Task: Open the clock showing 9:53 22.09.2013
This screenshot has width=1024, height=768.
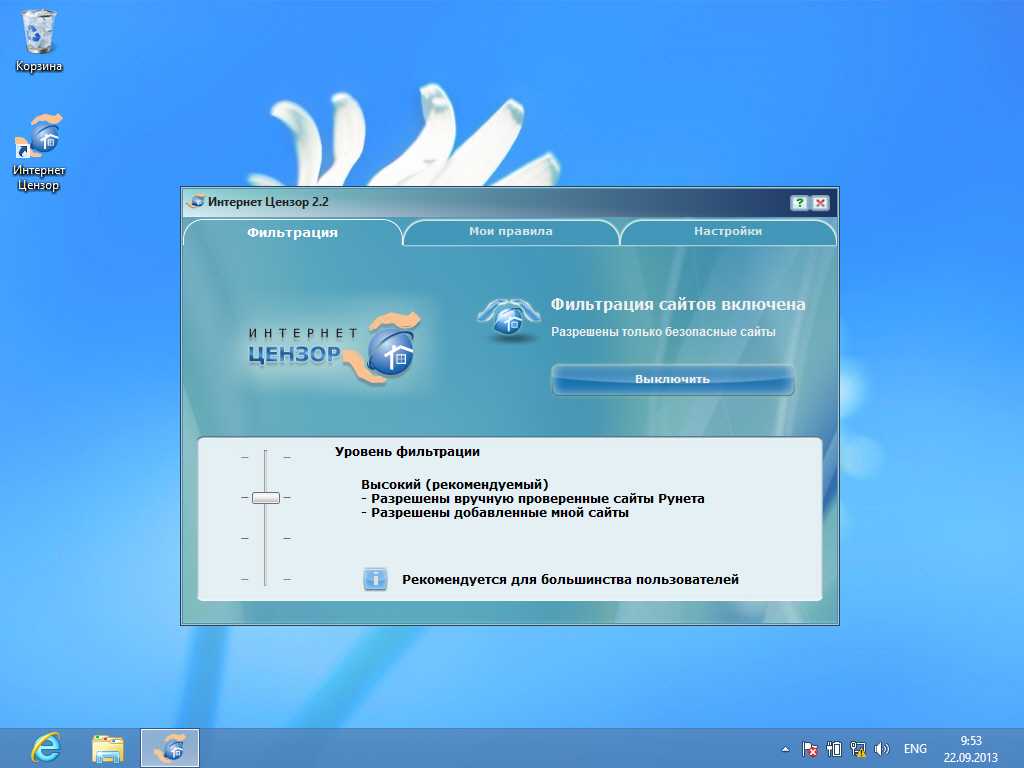Action: click(x=970, y=749)
